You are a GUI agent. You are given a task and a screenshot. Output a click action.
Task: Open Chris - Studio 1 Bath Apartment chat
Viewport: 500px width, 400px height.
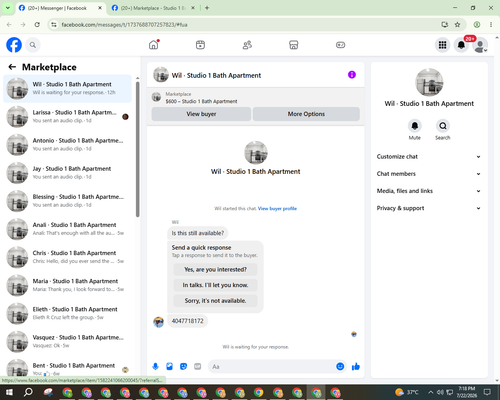[68, 257]
